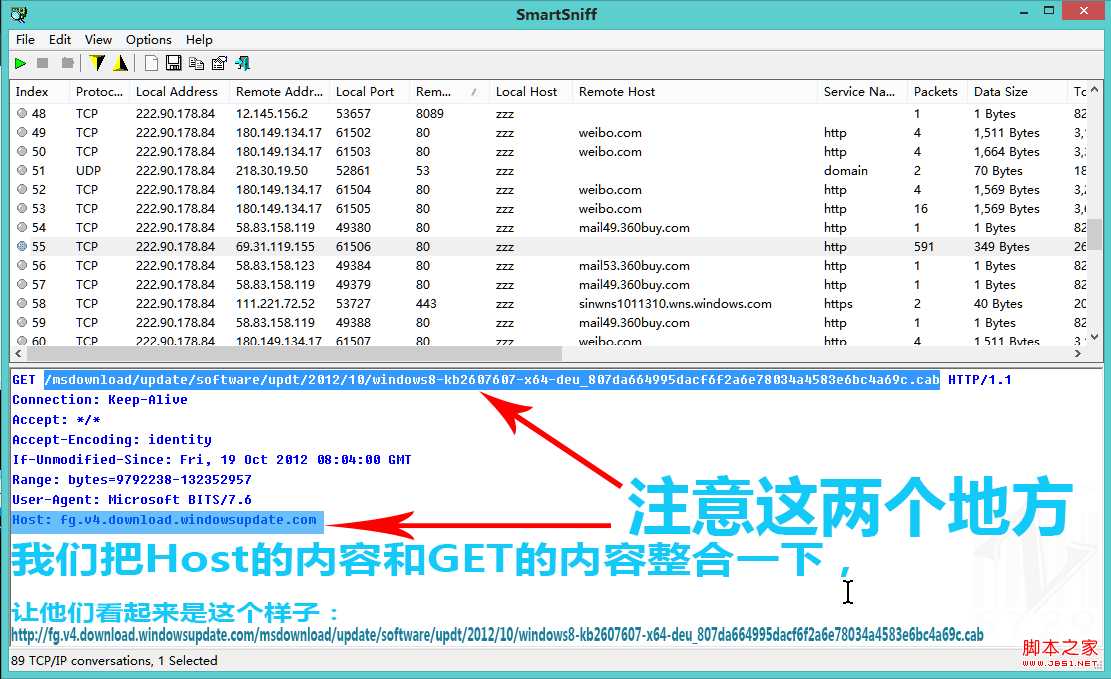Click the highlighted GET request path
Image resolution: width=1111 pixels, height=679 pixels.
(x=492, y=380)
